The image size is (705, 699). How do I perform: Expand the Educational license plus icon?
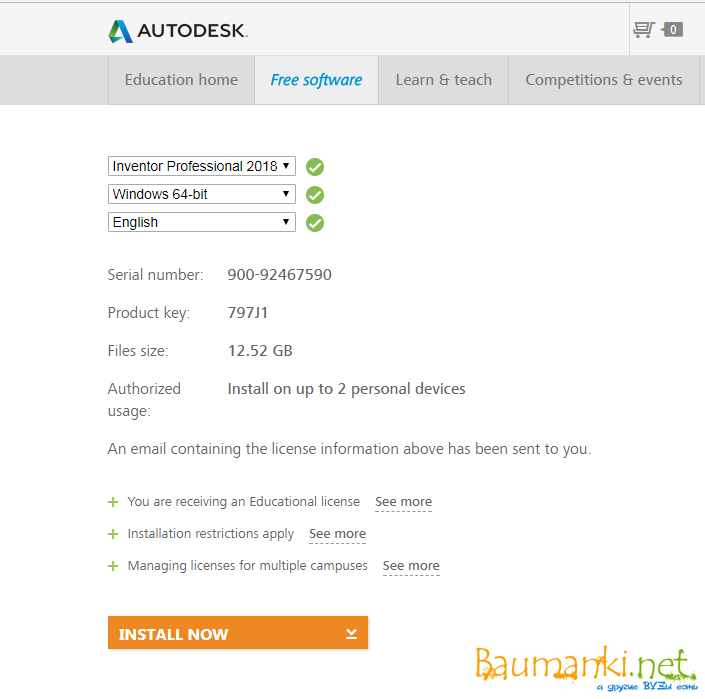point(113,502)
